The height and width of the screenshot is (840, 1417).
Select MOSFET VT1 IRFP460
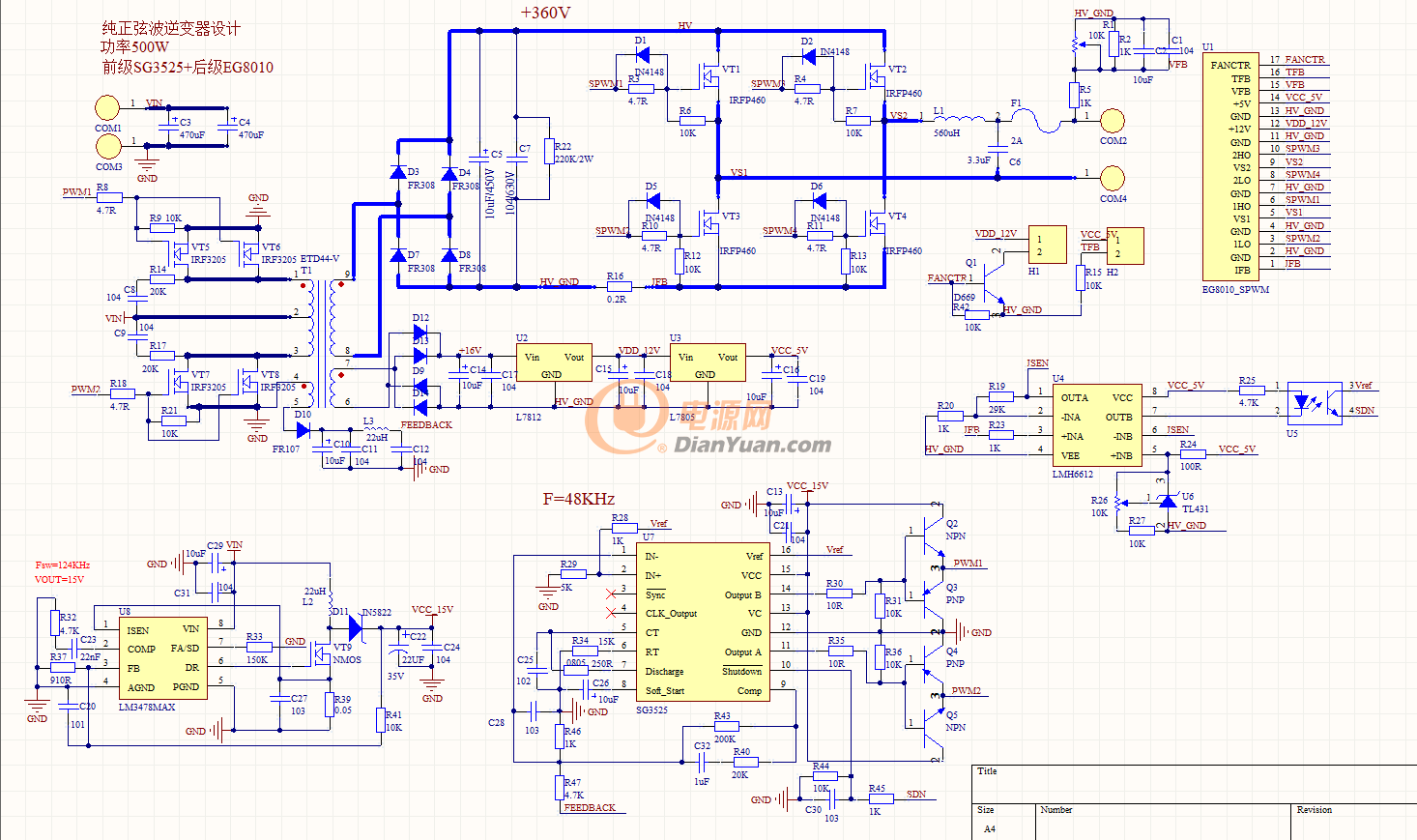[710, 76]
